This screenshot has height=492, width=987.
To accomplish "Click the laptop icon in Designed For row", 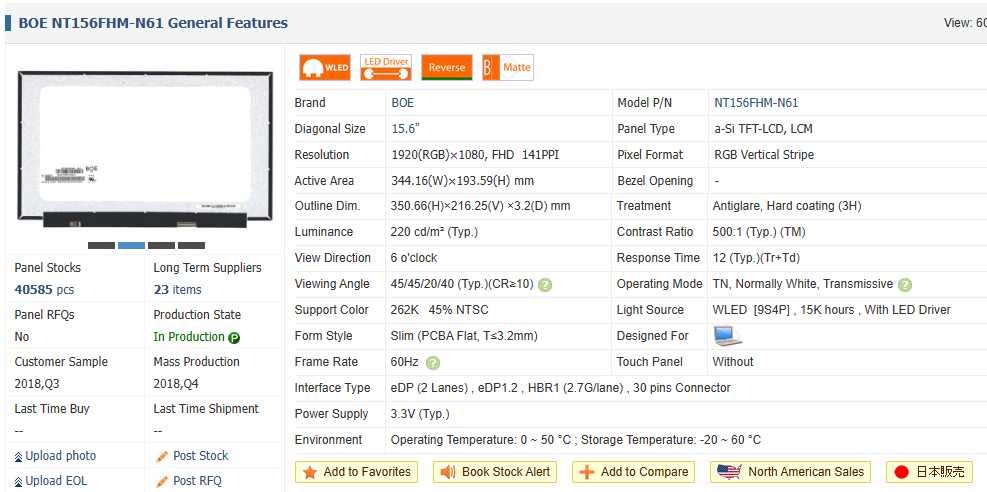I will coord(728,336).
